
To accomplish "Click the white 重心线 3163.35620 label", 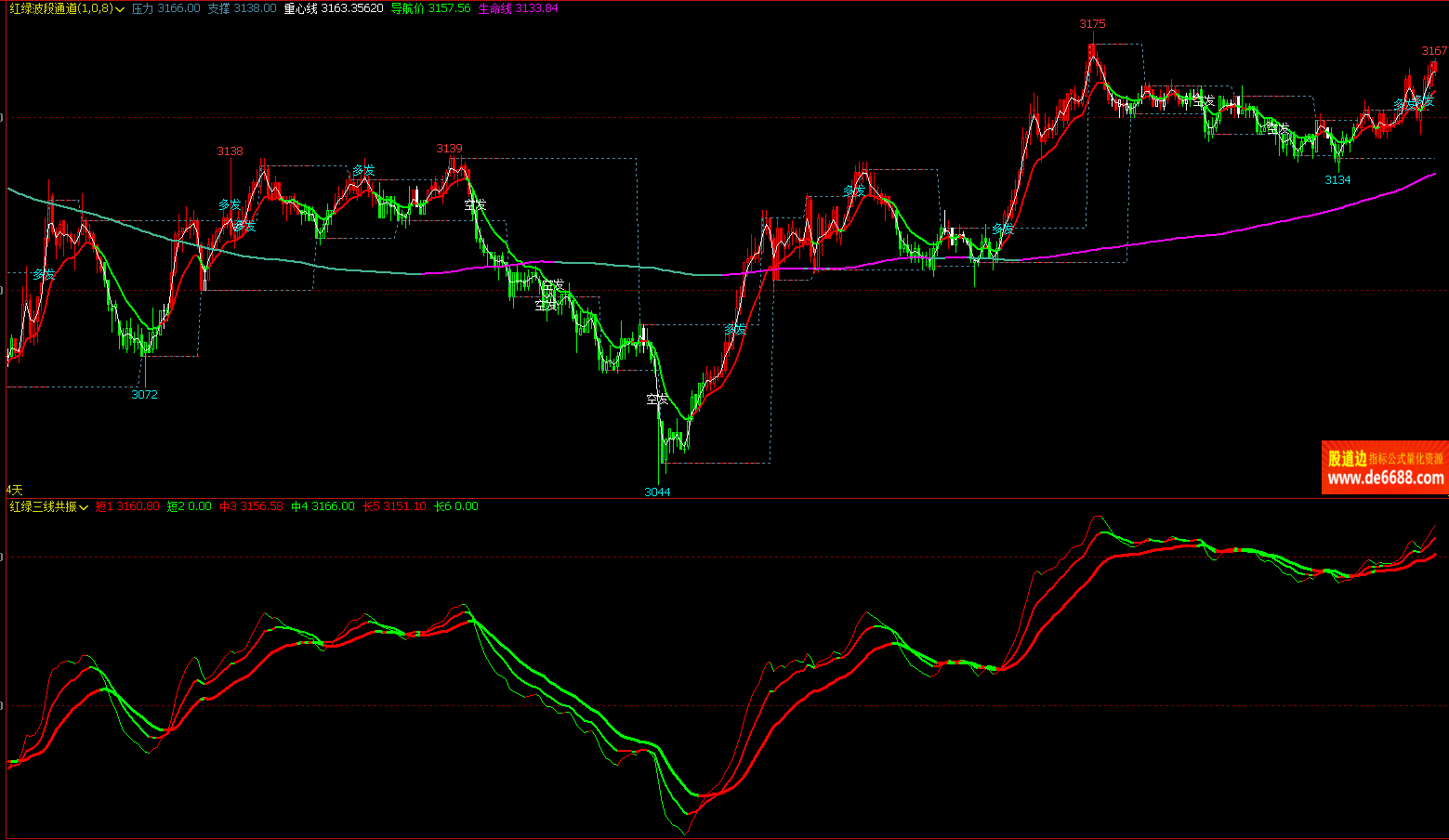I will tap(333, 8).
